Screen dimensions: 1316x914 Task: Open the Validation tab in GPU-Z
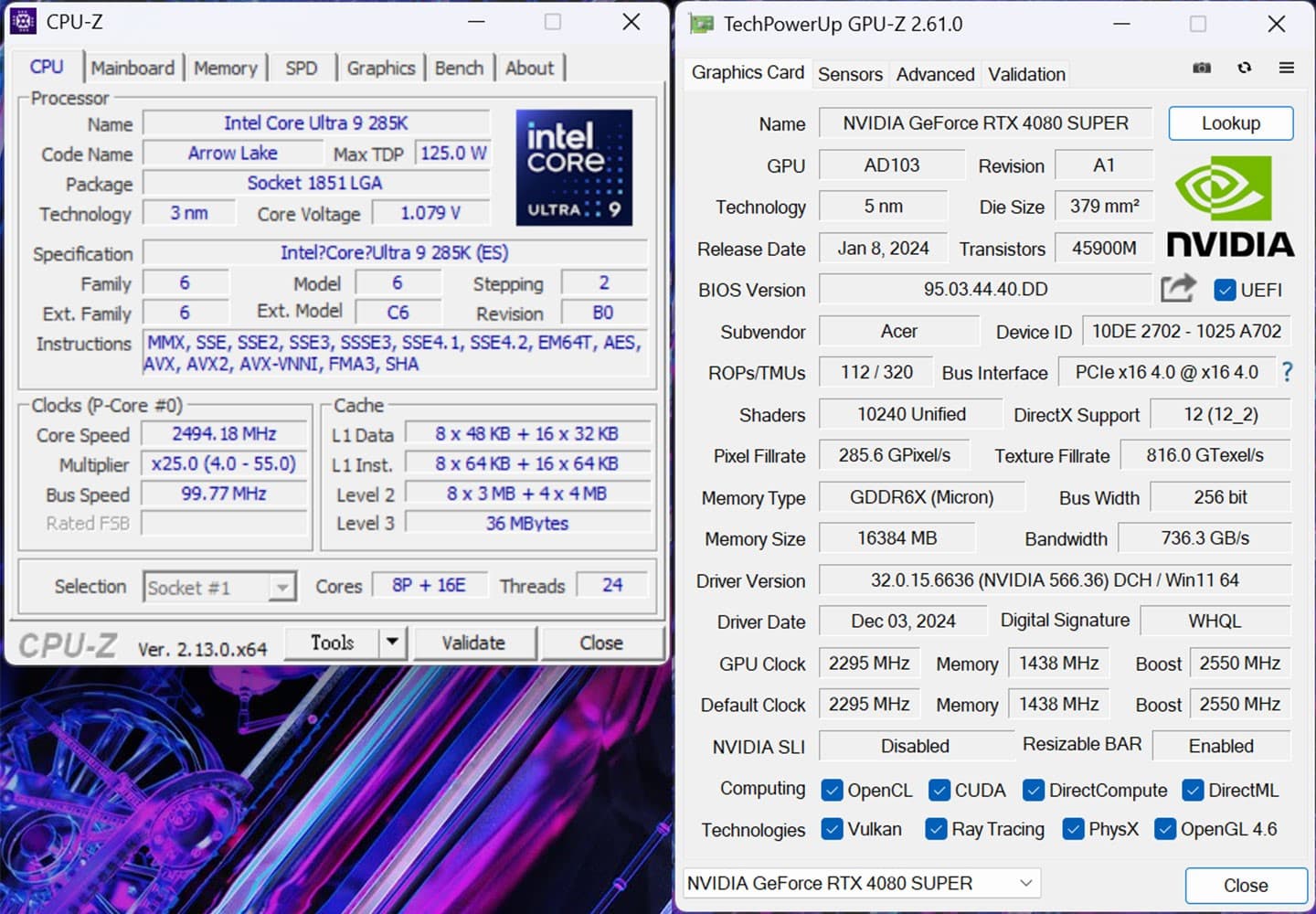[1026, 74]
